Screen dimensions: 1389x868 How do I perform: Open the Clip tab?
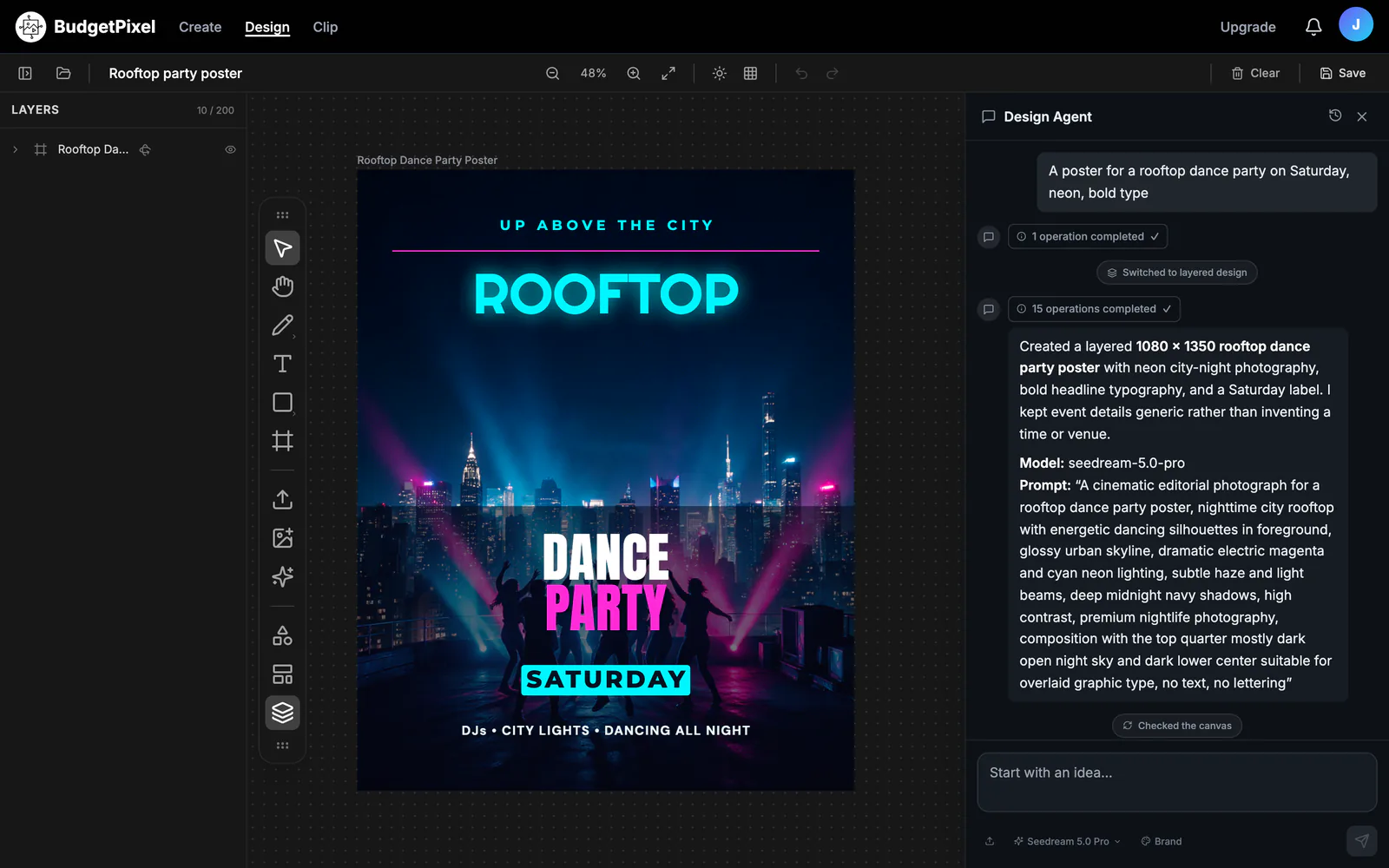tap(326, 27)
